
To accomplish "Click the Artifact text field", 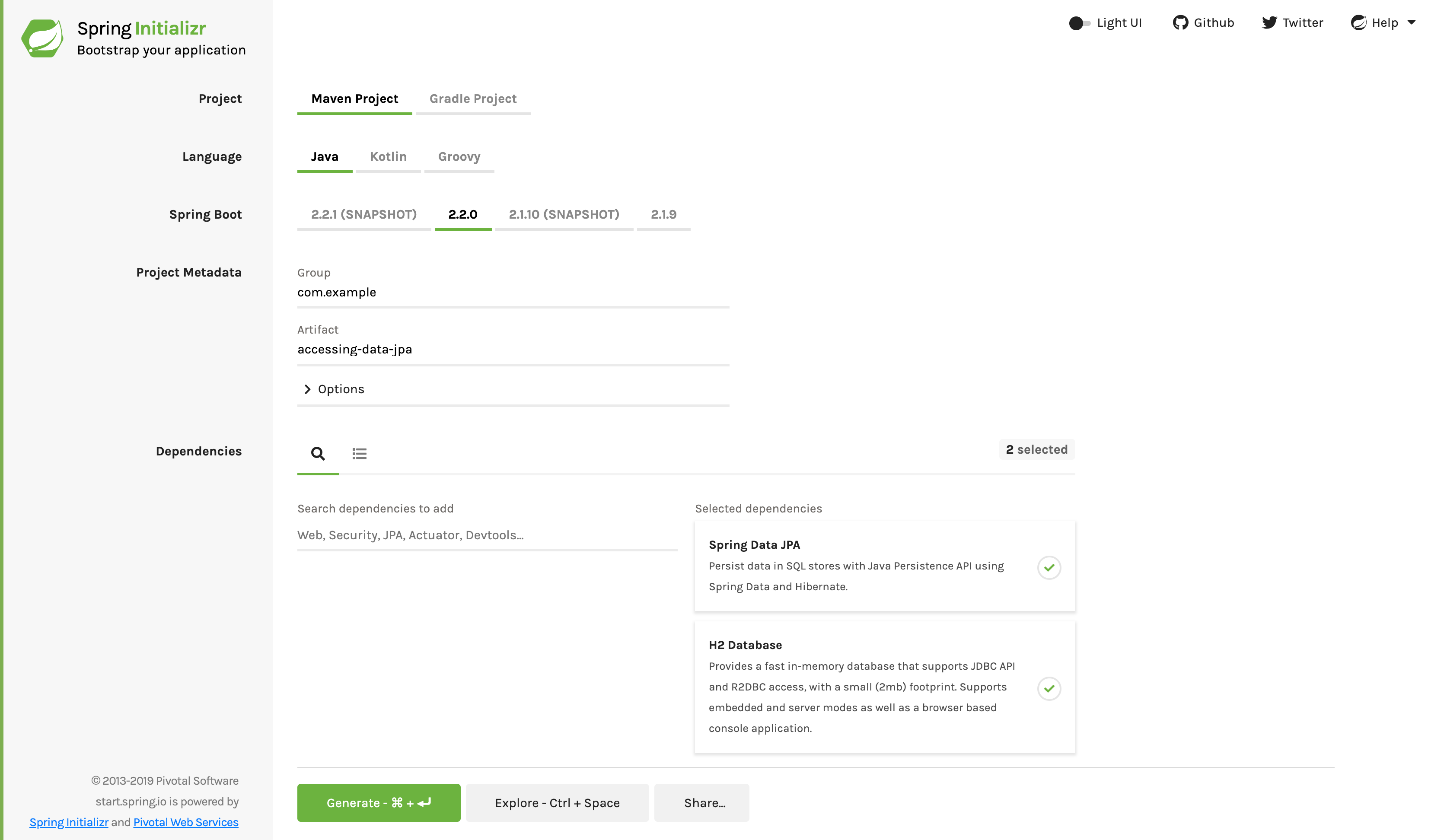I will tap(513, 350).
